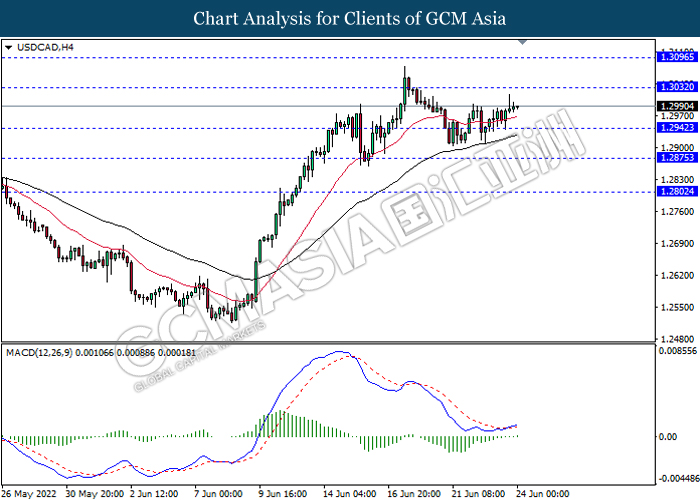This screenshot has height=500, width=700.
Task: Open the USDCAD,H4 symbol dropdown arrow
Action: pyautogui.click(x=8, y=47)
